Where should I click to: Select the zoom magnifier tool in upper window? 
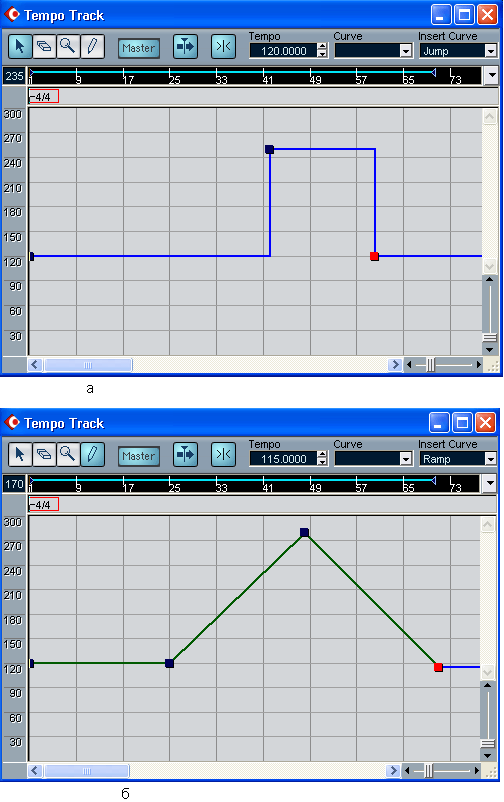tap(68, 47)
